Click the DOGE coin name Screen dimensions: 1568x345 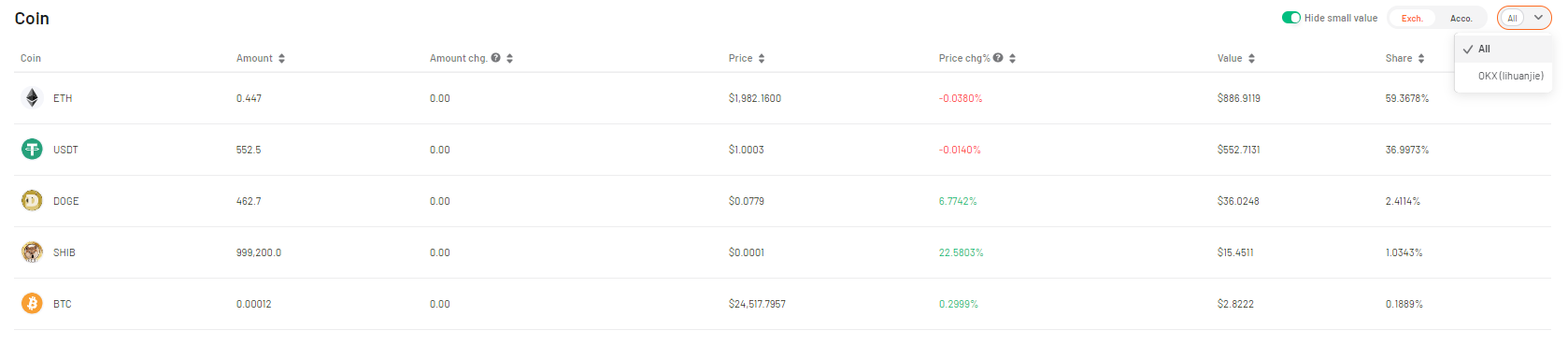pos(66,201)
